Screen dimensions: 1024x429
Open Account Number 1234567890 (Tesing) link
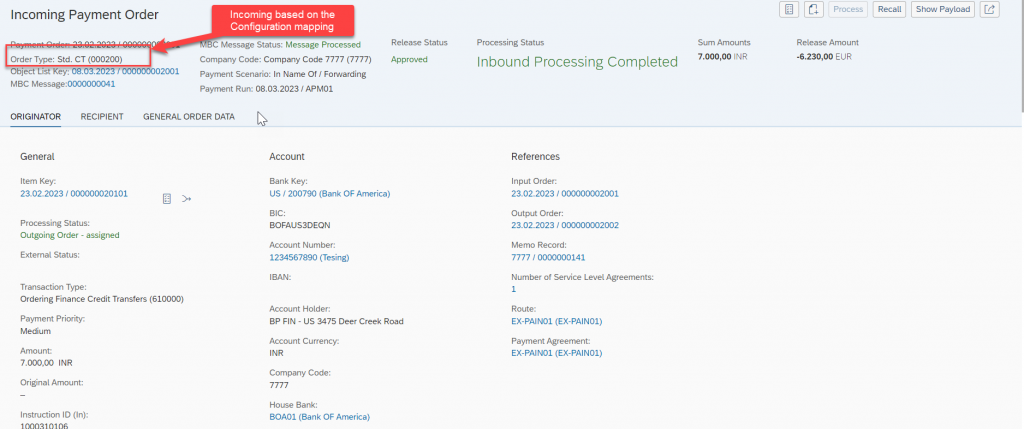tap(309, 257)
